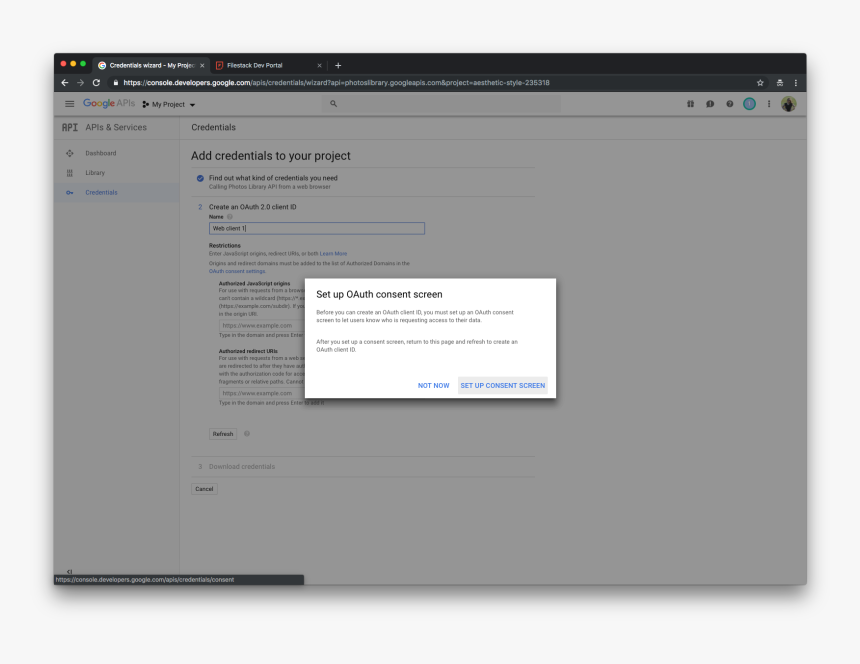860x664 pixels.
Task: Click the browser forward arrow
Action: tap(81, 83)
